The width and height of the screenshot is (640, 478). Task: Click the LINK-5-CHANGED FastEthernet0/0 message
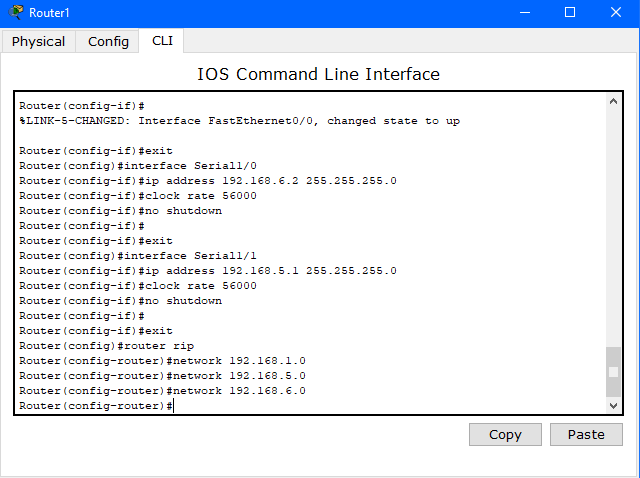click(x=239, y=121)
